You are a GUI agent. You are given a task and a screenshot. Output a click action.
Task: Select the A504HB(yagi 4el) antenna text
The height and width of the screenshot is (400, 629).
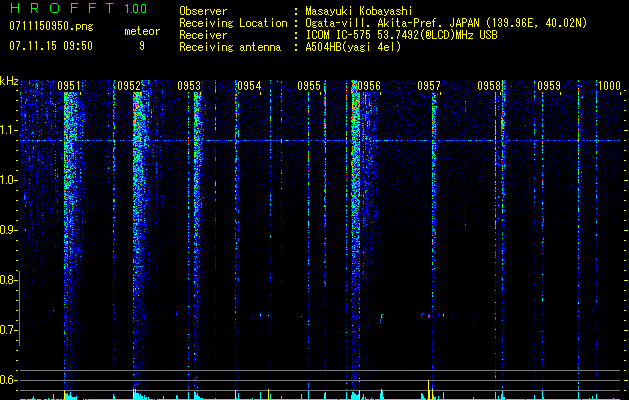coord(353,47)
